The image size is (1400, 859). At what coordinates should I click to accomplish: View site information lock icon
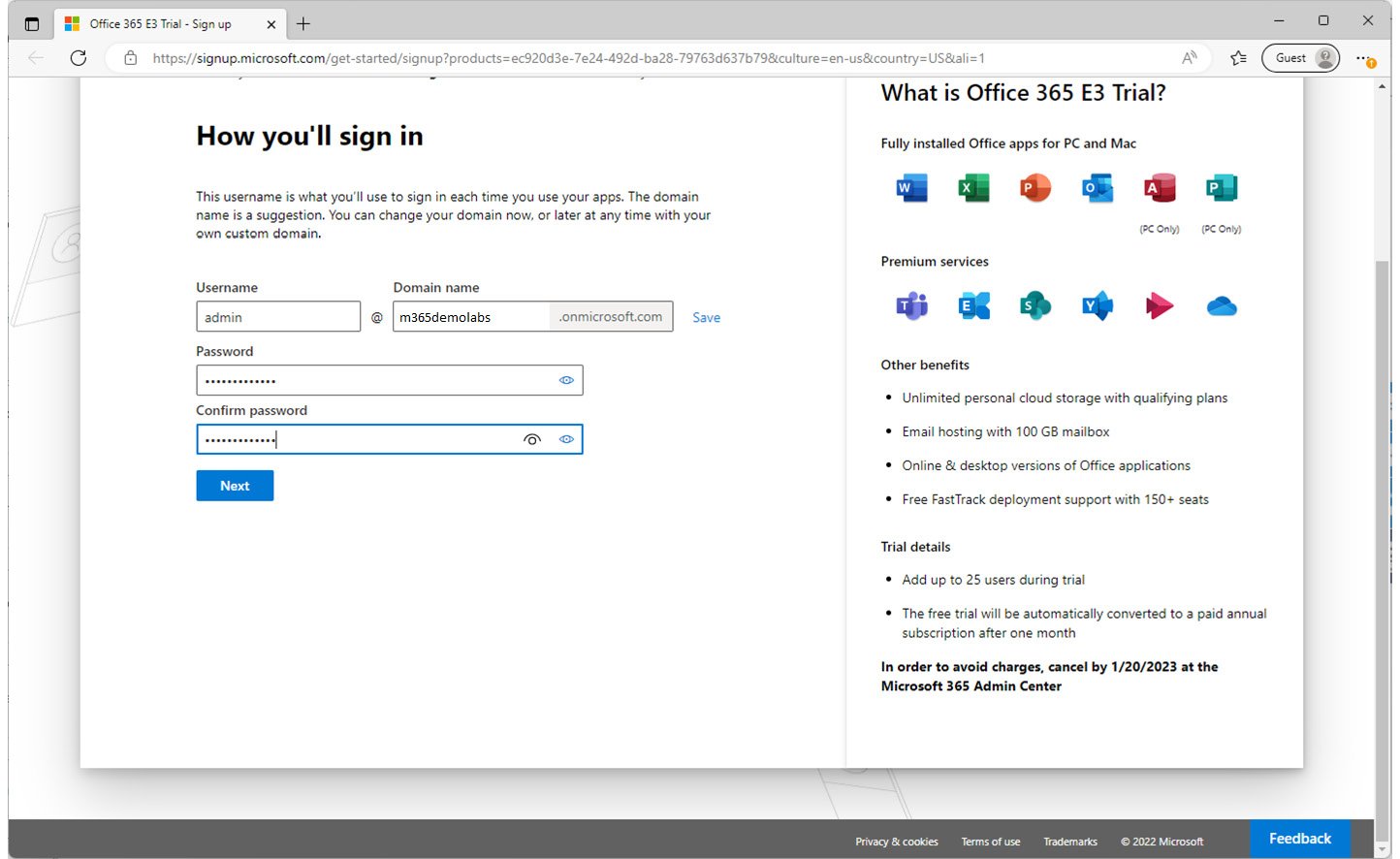[131, 58]
